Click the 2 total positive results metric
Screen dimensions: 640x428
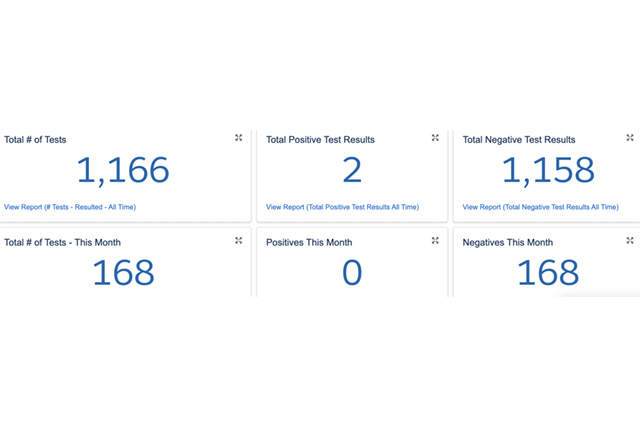pyautogui.click(x=352, y=172)
